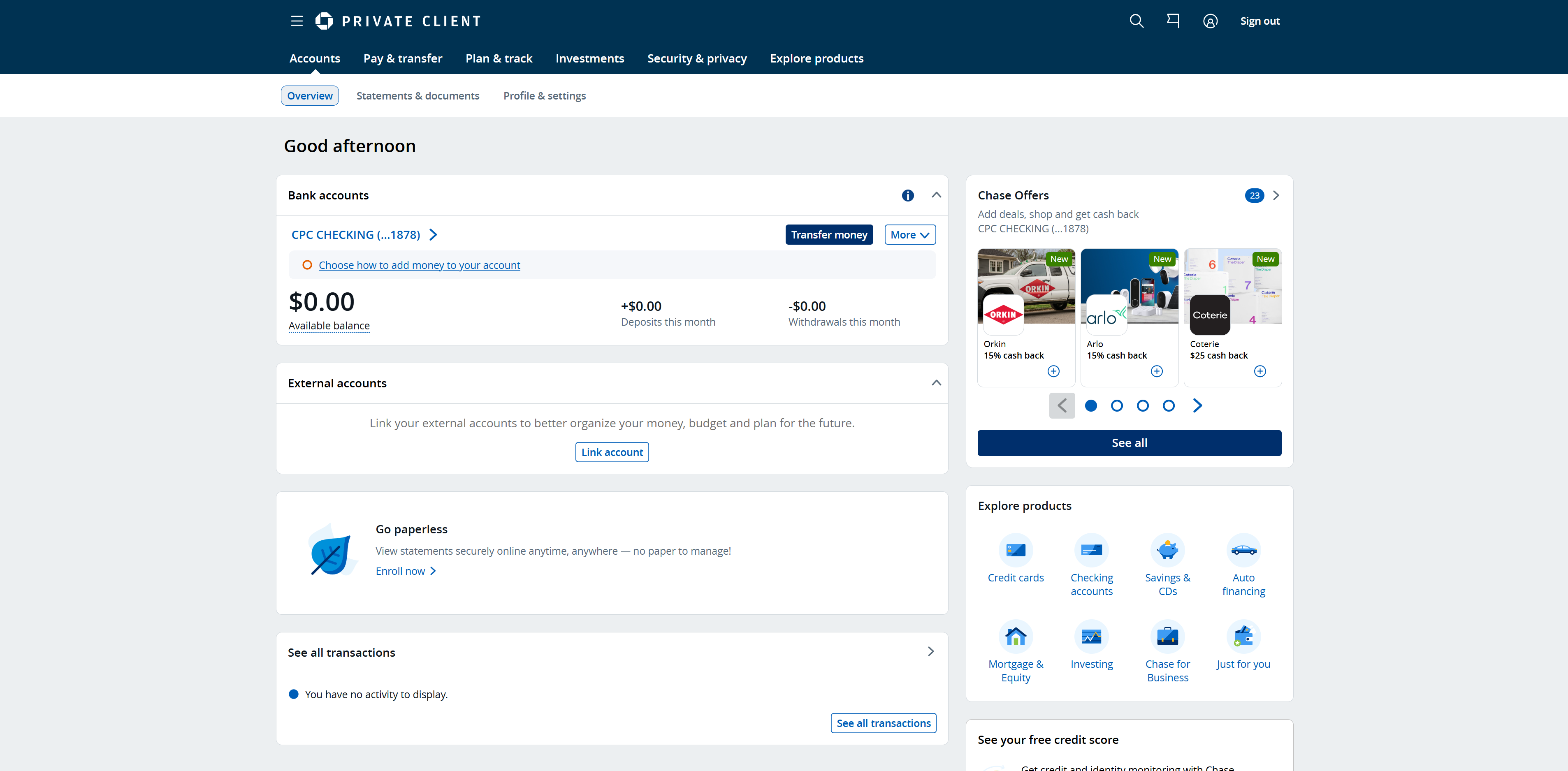Open Investing chart icon
The image size is (1568, 771).
[1091, 637]
